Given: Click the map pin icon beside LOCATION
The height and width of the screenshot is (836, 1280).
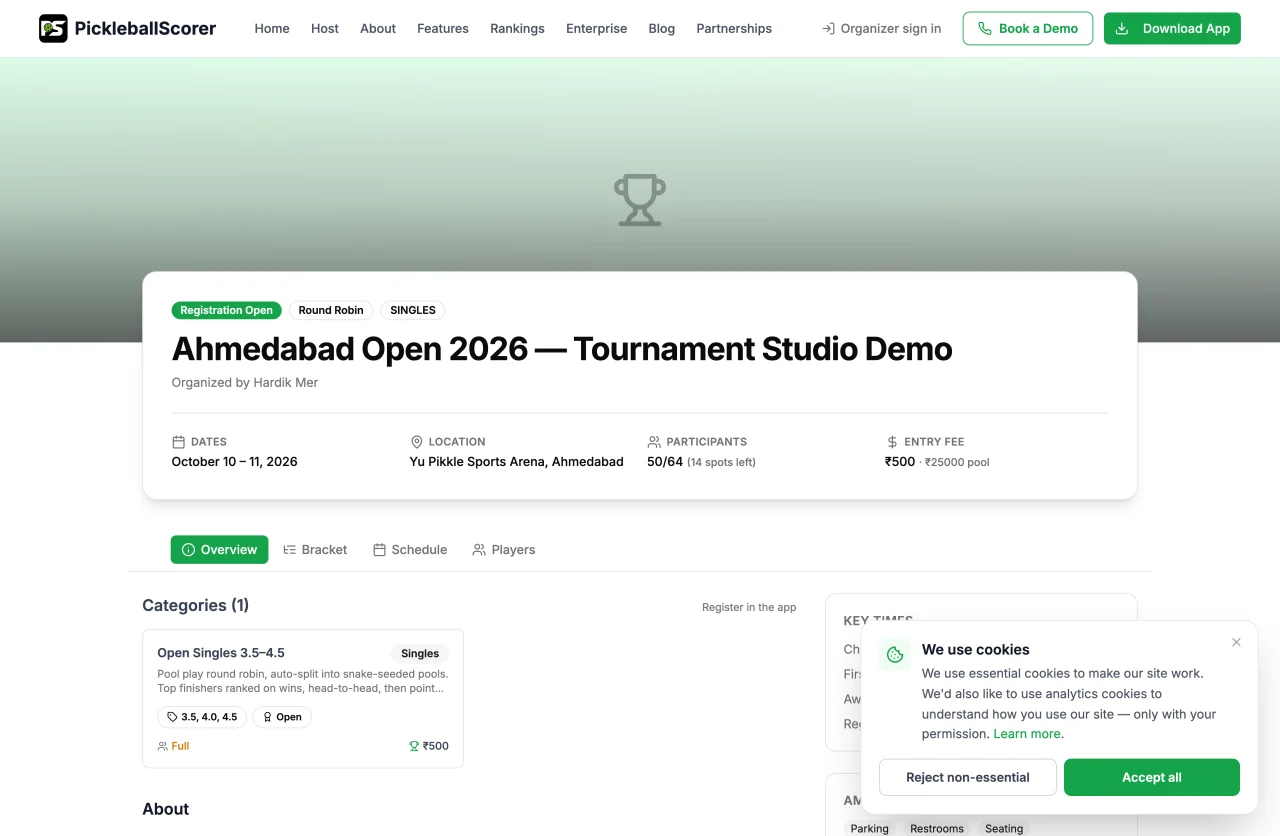Looking at the screenshot, I should click(x=417, y=442).
